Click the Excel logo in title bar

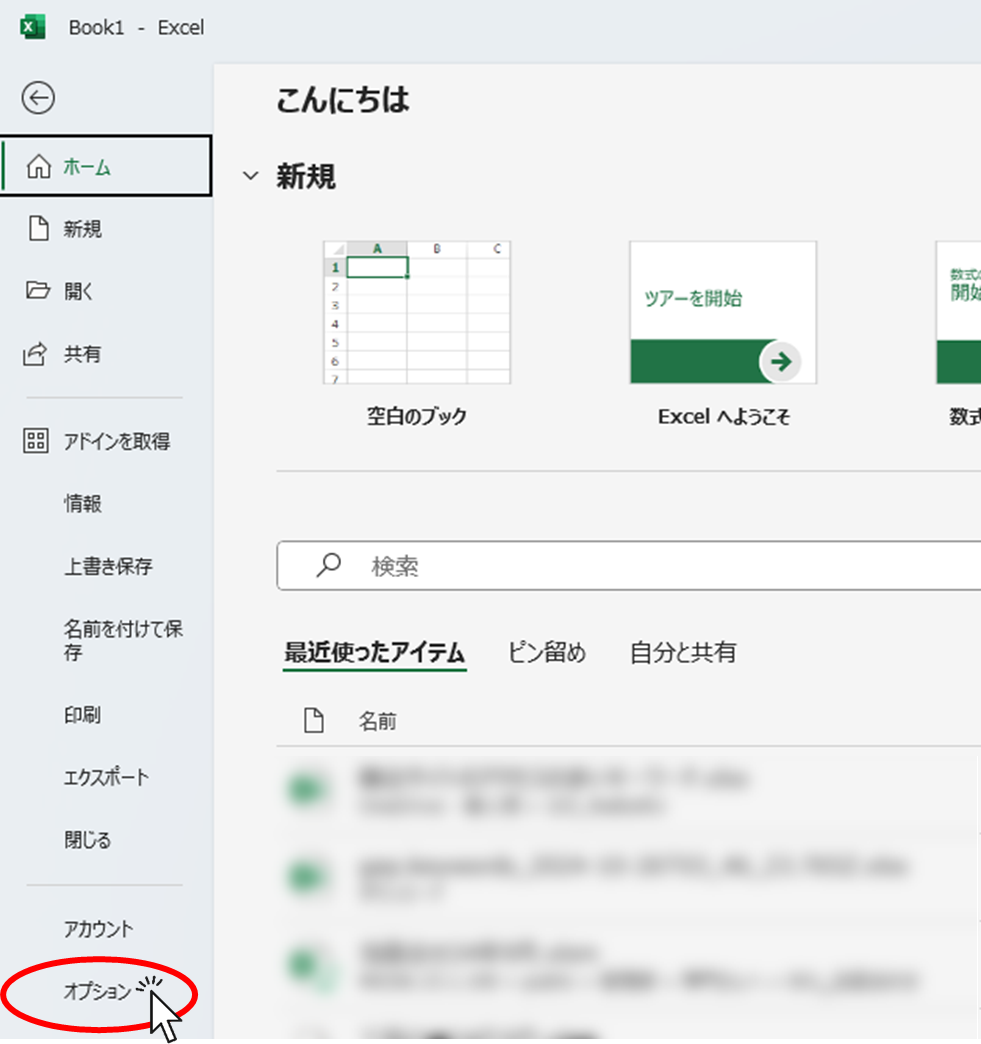point(33,27)
